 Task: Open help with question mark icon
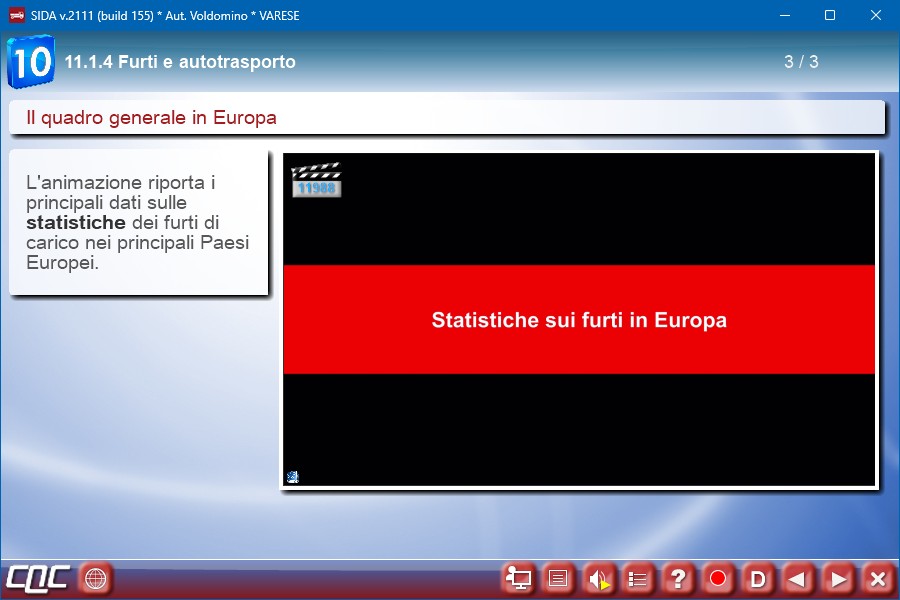(678, 578)
